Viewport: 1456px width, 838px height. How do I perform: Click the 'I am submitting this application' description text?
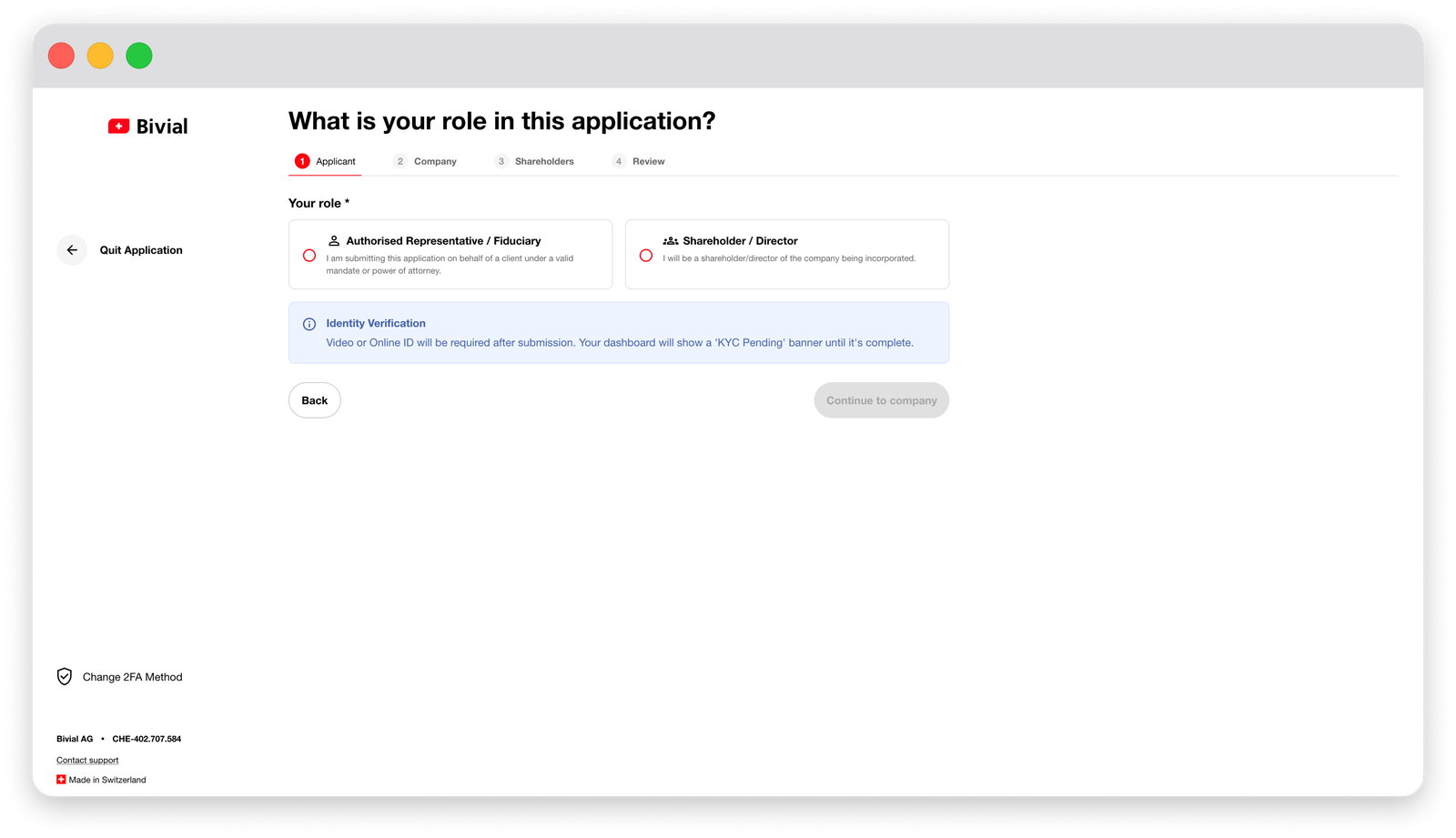pyautogui.click(x=450, y=265)
